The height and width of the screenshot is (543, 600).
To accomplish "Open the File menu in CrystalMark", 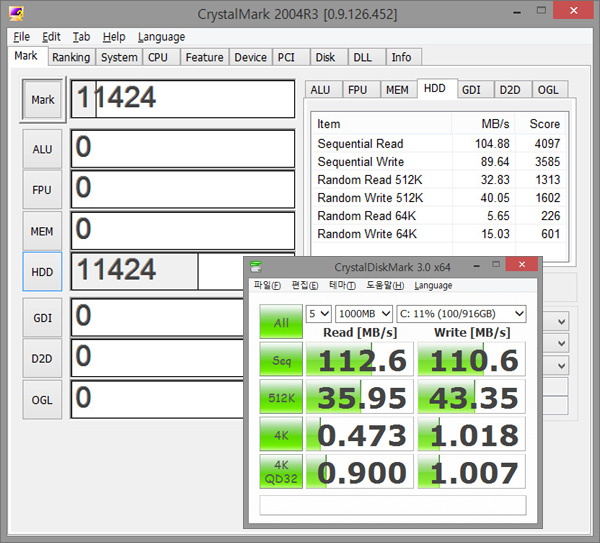I will coord(21,37).
